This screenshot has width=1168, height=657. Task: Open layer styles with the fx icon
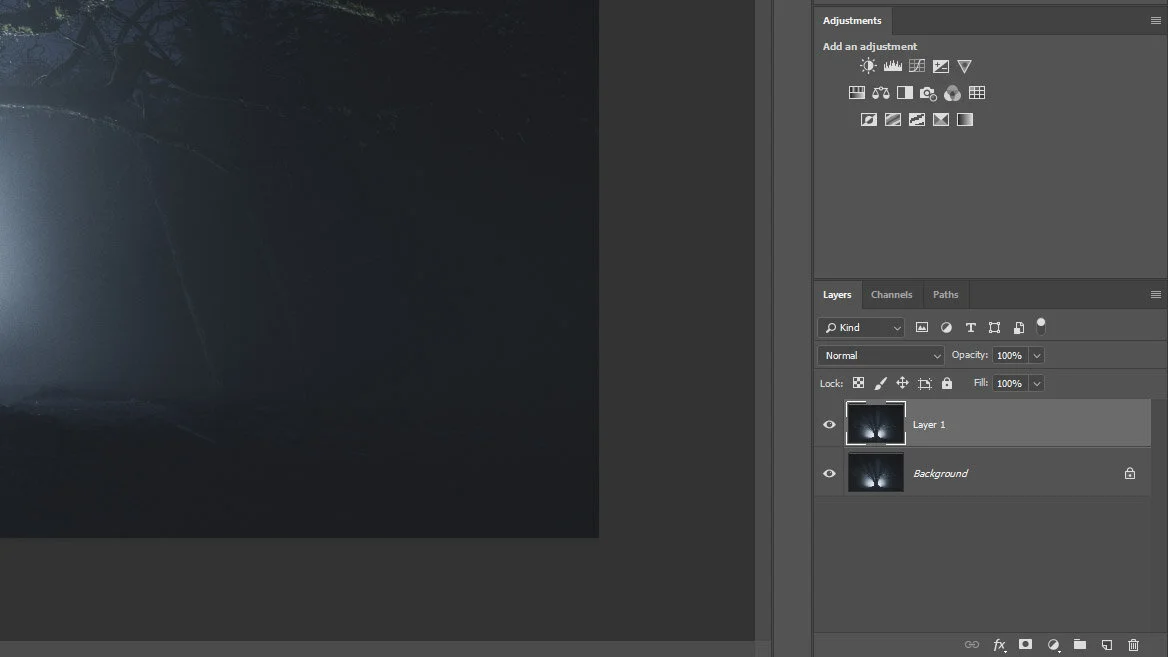click(999, 645)
